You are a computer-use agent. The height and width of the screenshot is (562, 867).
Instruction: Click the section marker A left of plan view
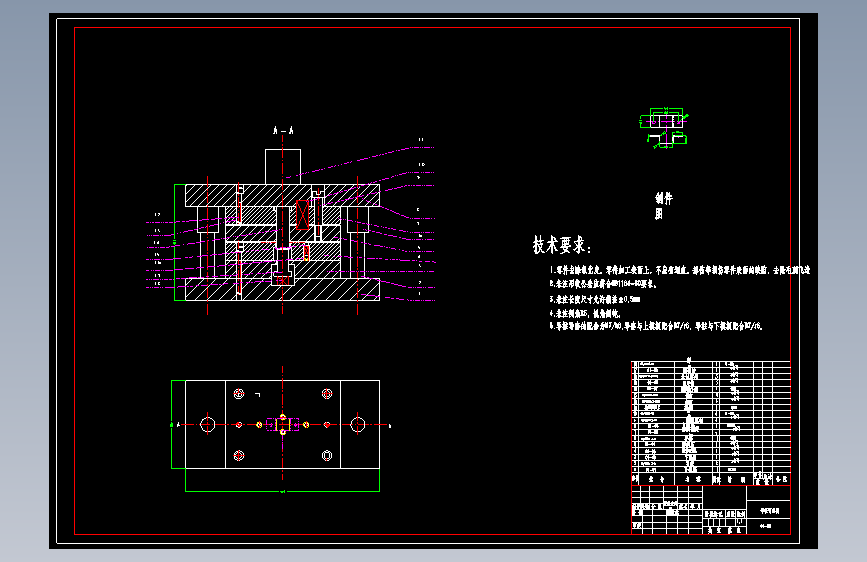tap(178, 424)
